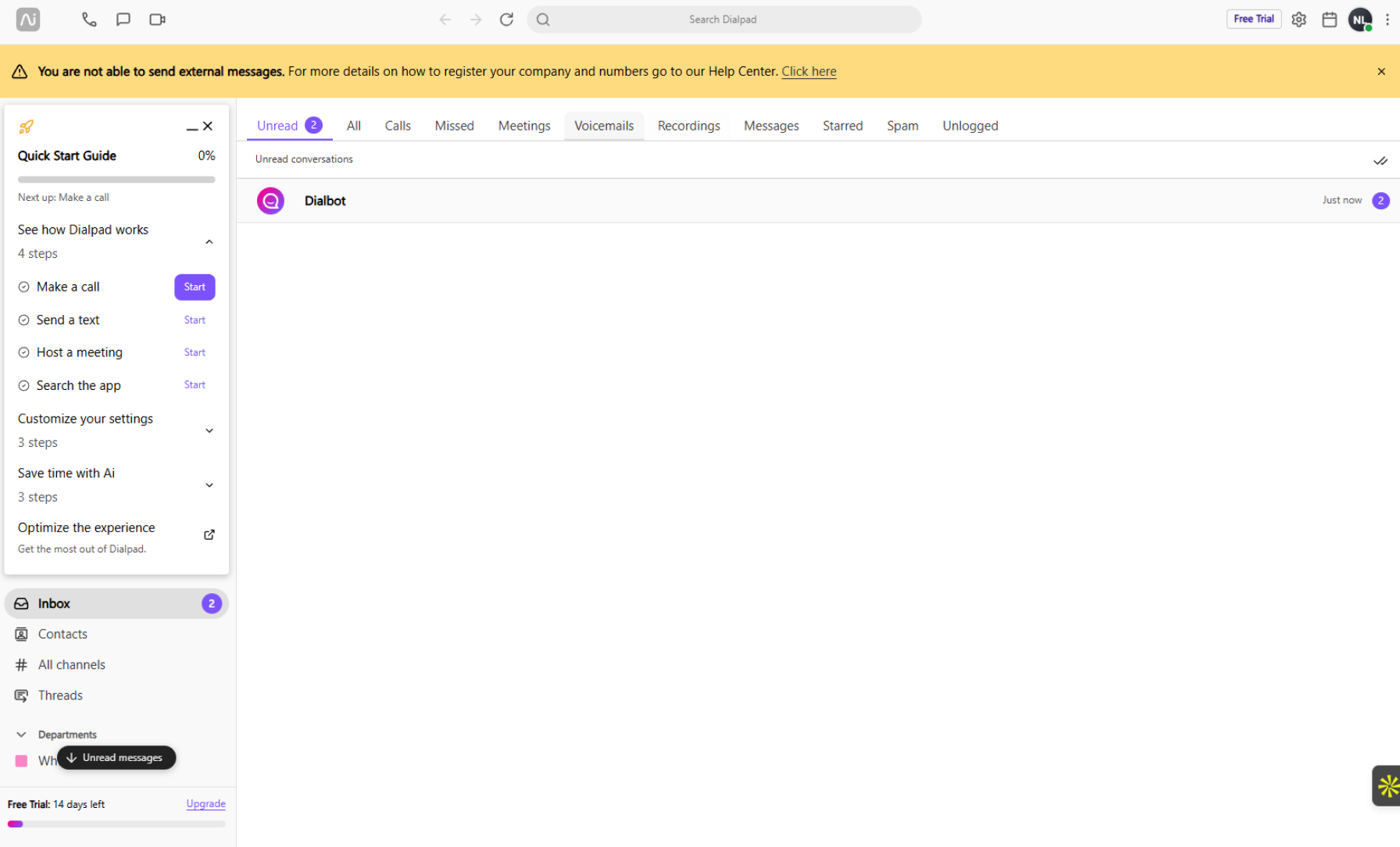Open the NL profile avatar
1400x847 pixels.
point(1360,20)
